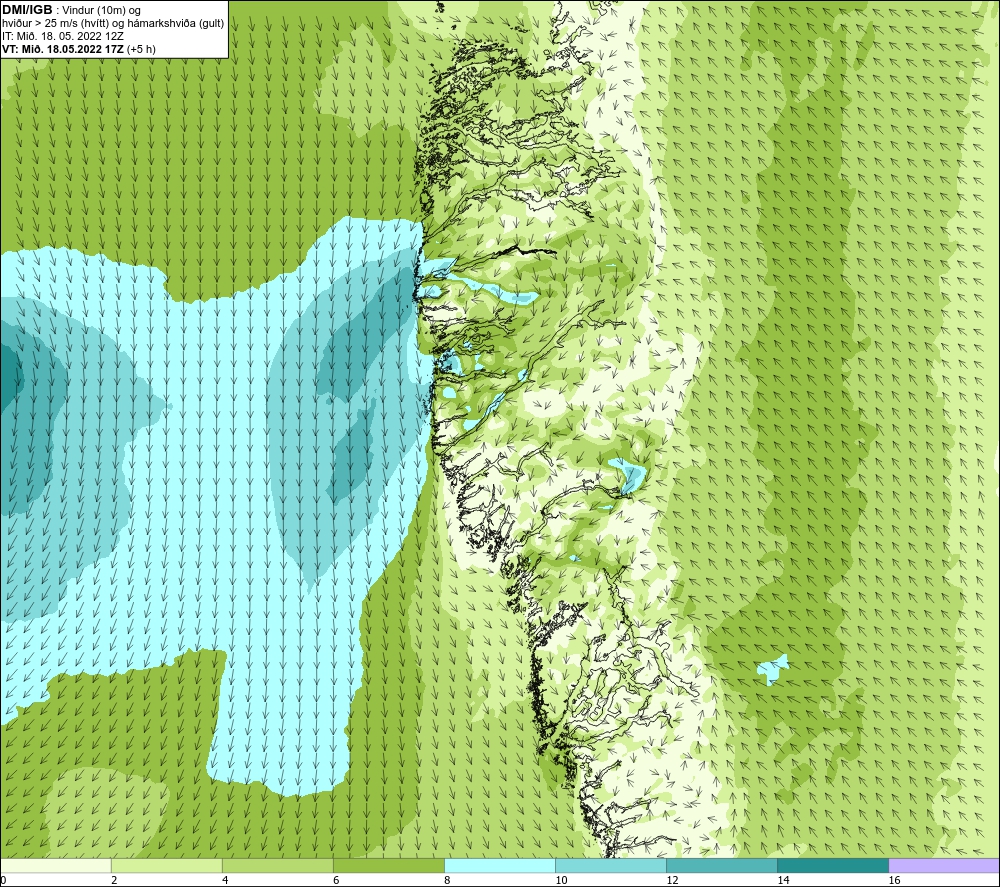Viewport: 1000px width, 887px height.
Task: Click the 6–8 m/s dark green legend swatch
Action: click(388, 865)
